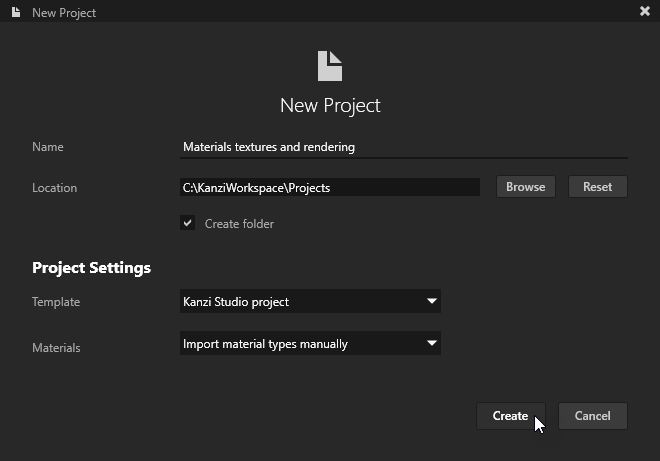Close the New Project dialog window
This screenshot has height=461, width=660.
tap(644, 12)
